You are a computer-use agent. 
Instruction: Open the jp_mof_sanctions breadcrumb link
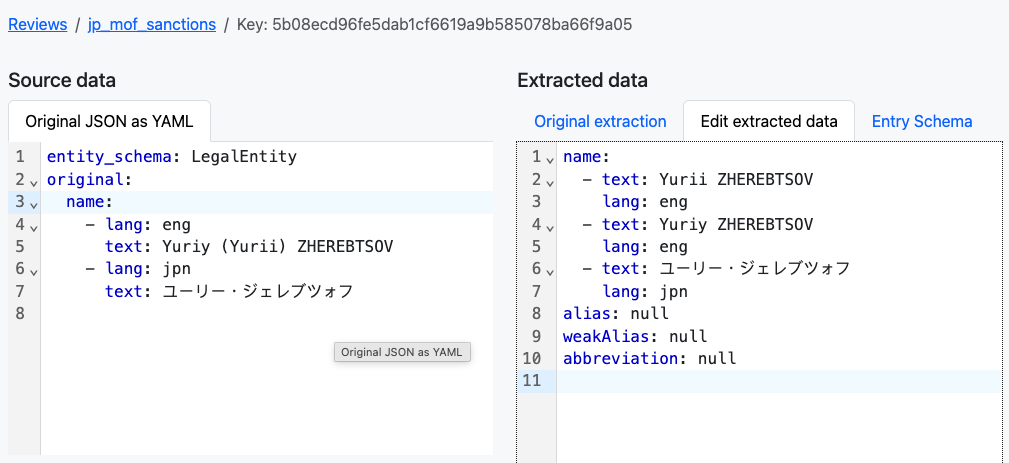(152, 24)
